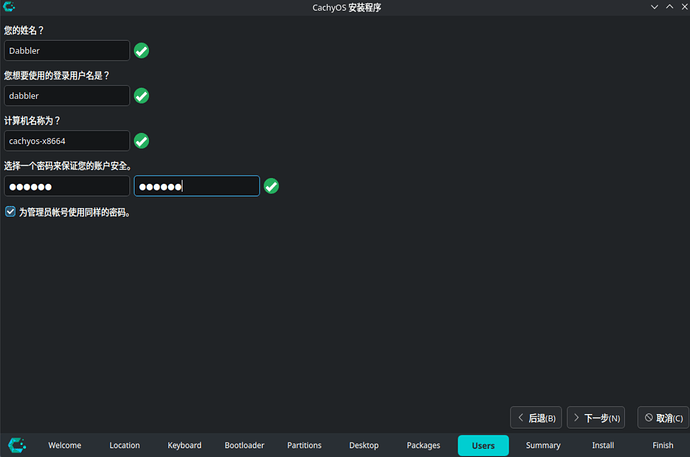This screenshot has height=457, width=690.
Task: Click the green checkmark beside the dabbler username field
Action: (141, 96)
